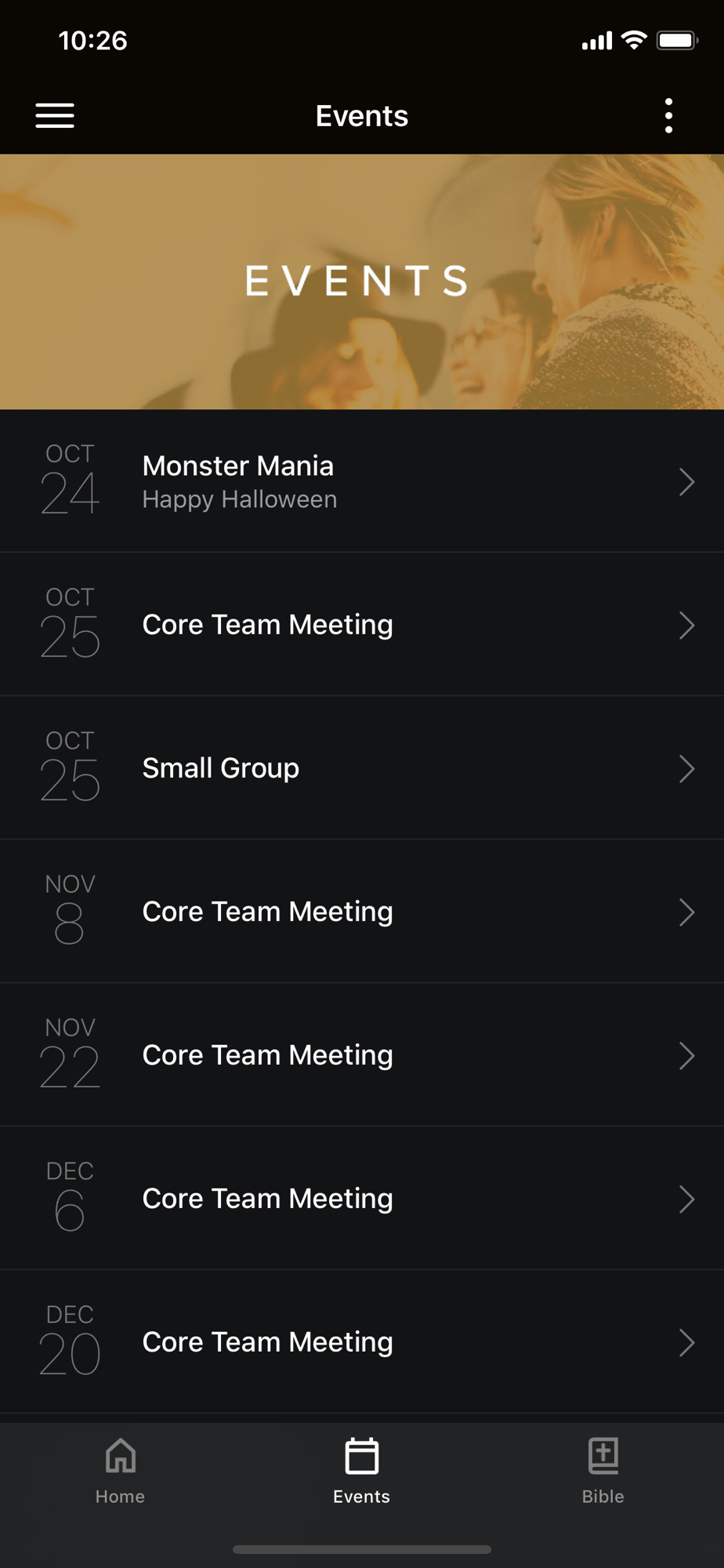Open the hamburger menu icon

click(x=55, y=115)
